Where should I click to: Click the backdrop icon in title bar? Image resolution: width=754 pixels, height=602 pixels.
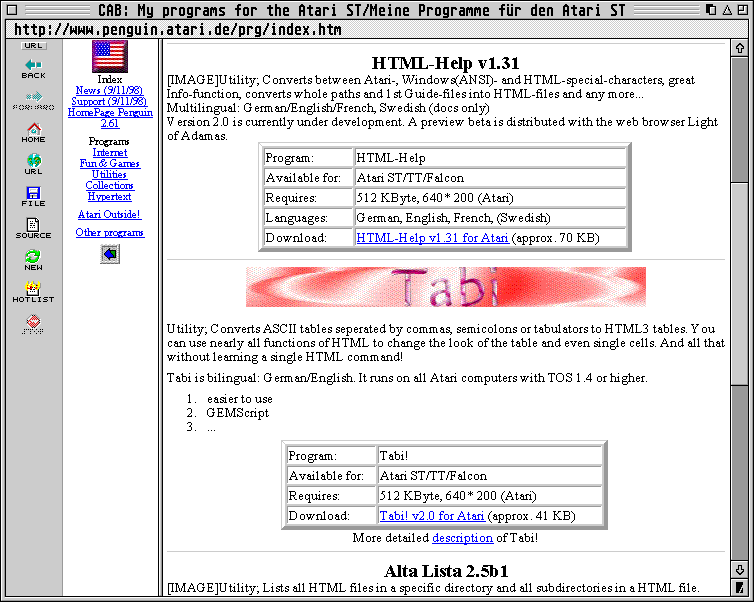(711, 10)
